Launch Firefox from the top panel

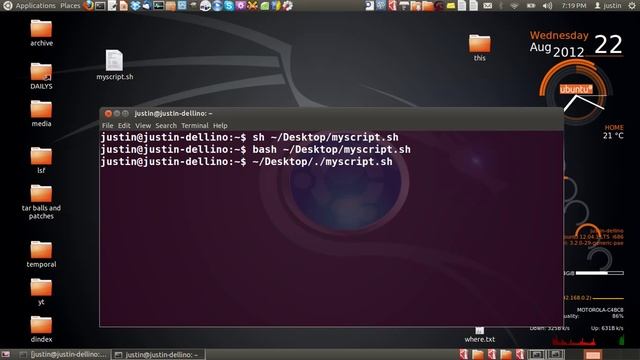88,6
